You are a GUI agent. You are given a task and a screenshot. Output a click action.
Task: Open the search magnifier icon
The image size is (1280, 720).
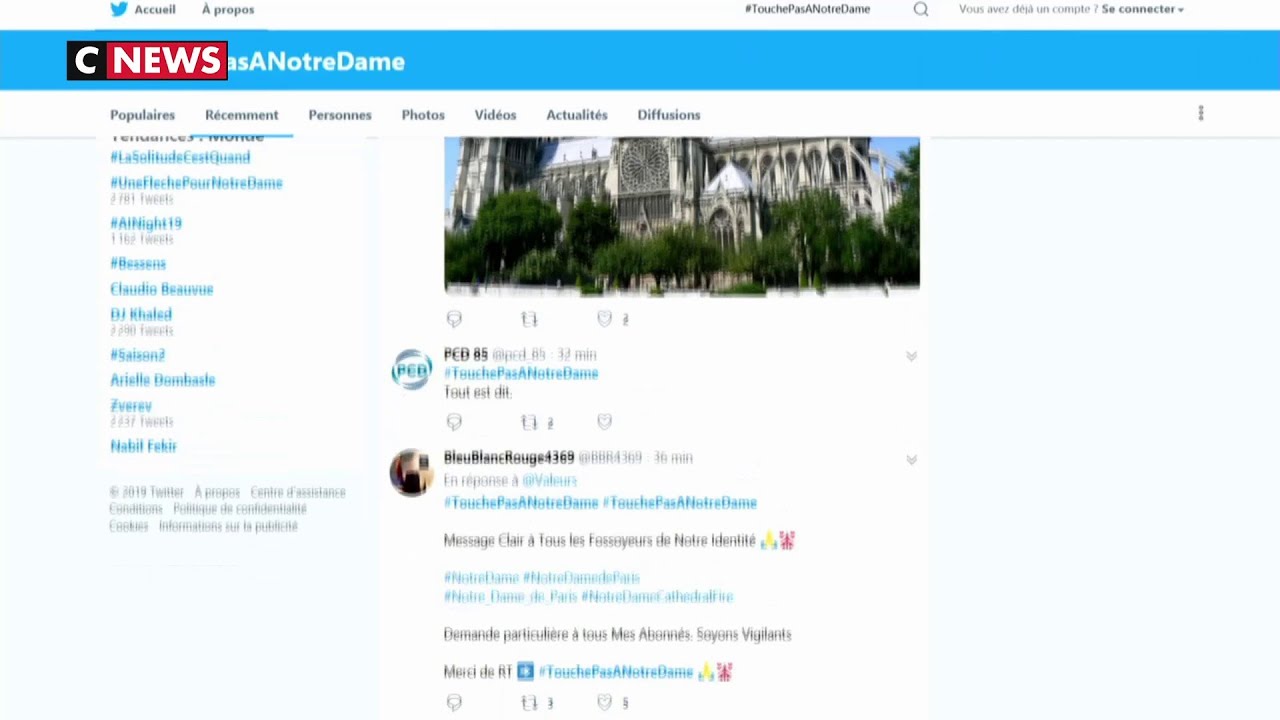[920, 9]
